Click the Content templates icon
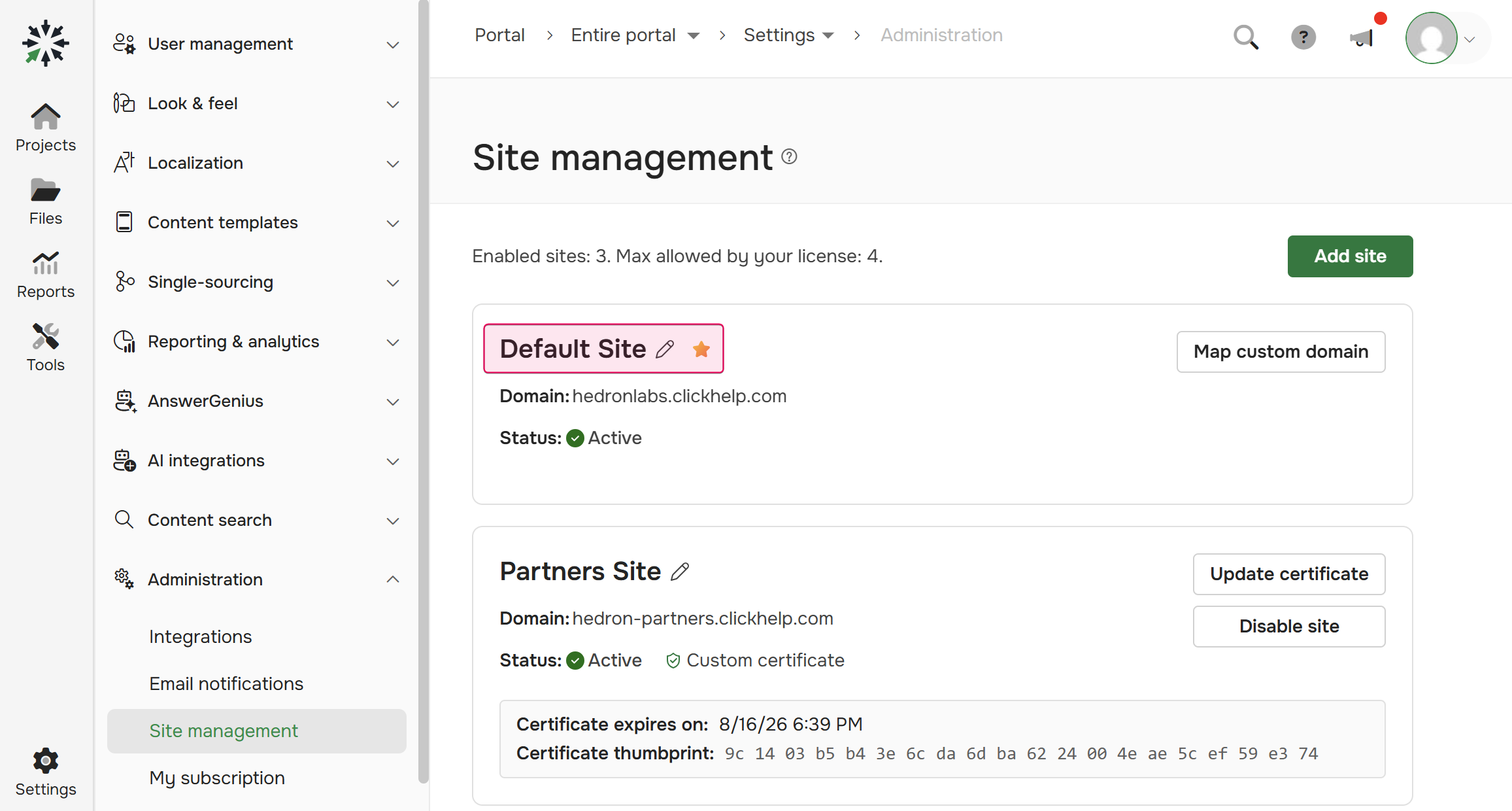This screenshot has width=1512, height=811. (x=124, y=222)
